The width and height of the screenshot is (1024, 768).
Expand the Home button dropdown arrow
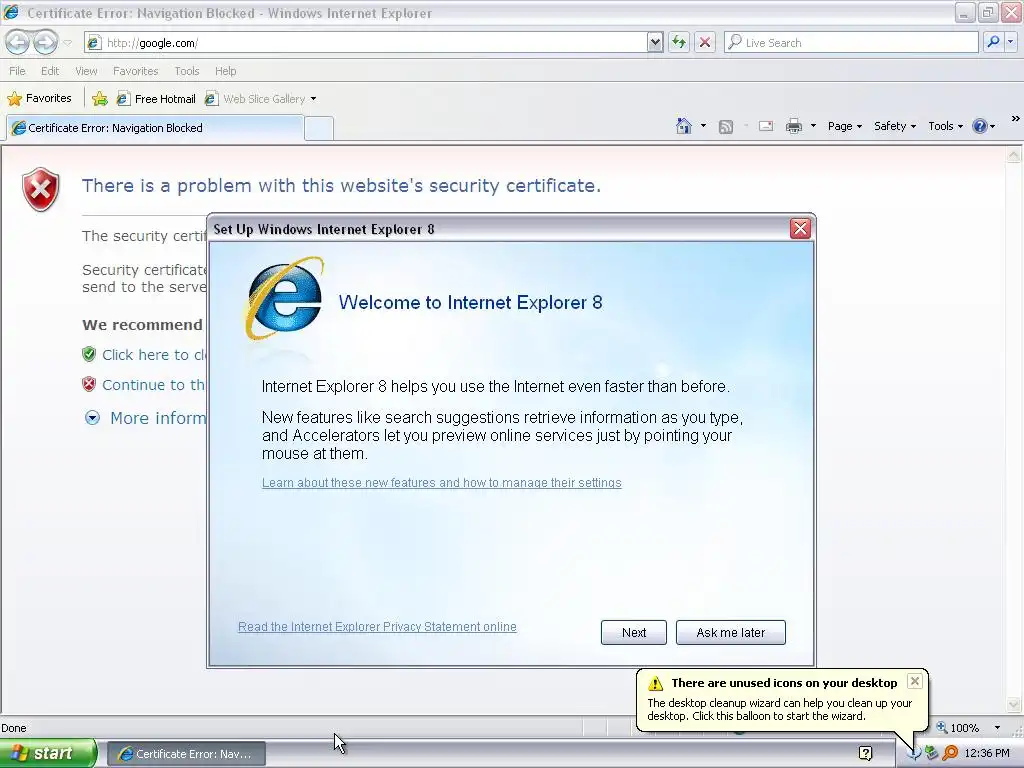click(x=703, y=126)
